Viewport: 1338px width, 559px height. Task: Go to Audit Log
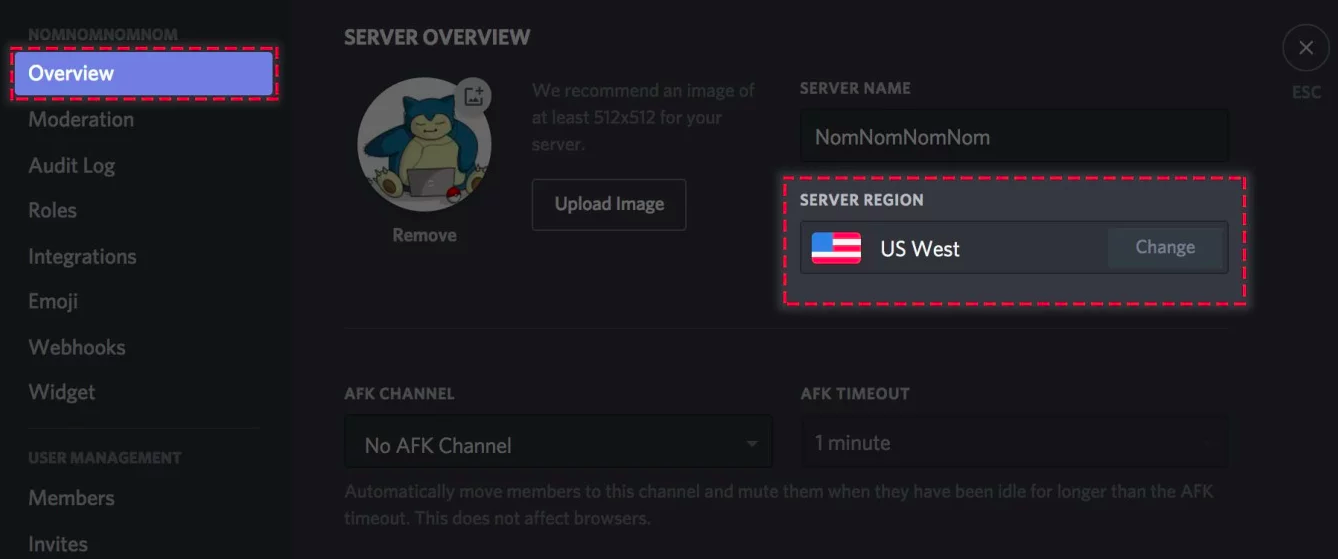71,165
